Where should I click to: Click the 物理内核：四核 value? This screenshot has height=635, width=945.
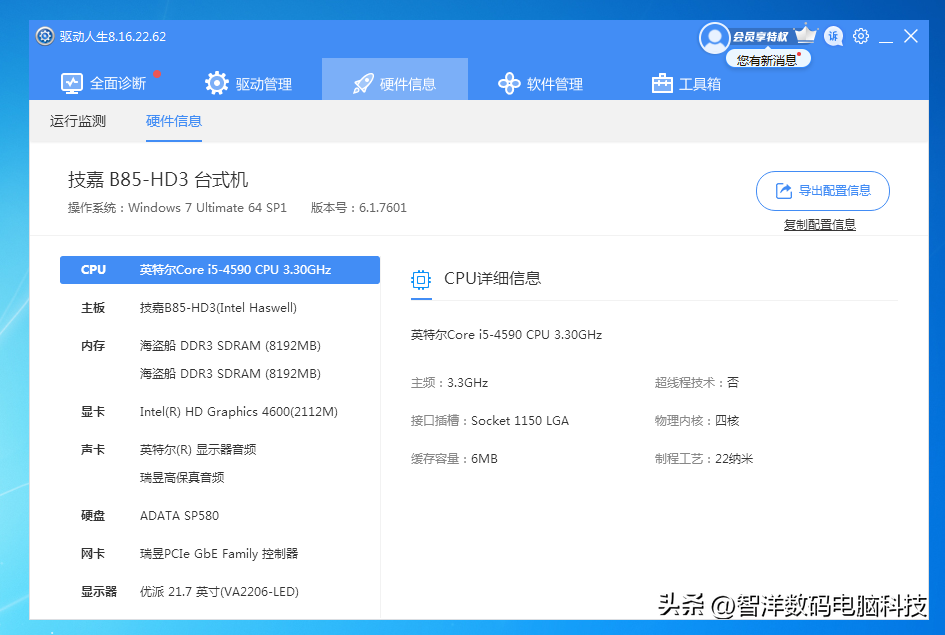tap(697, 421)
